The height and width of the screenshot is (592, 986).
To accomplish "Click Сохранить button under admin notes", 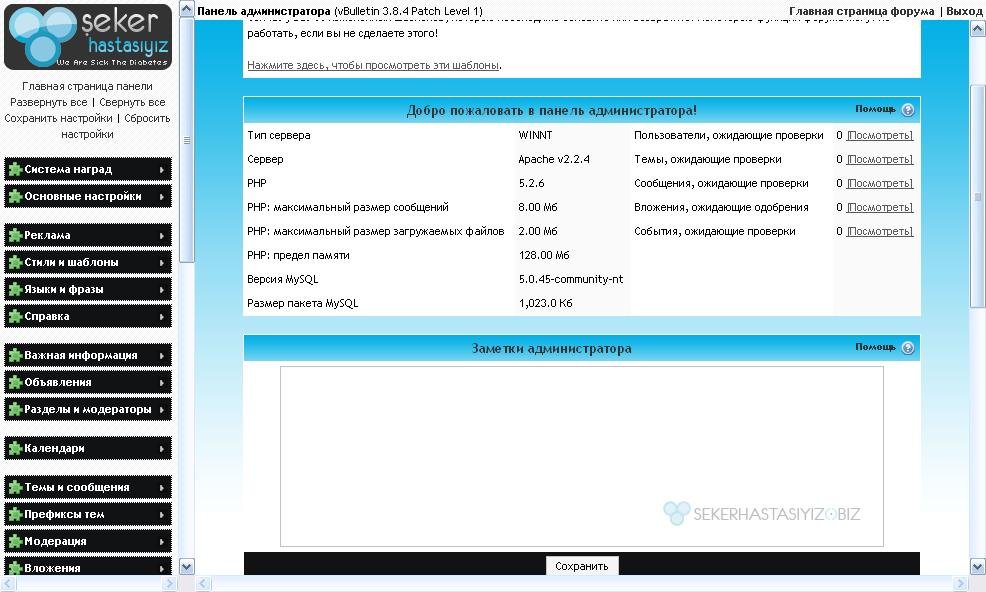I will click(x=582, y=566).
